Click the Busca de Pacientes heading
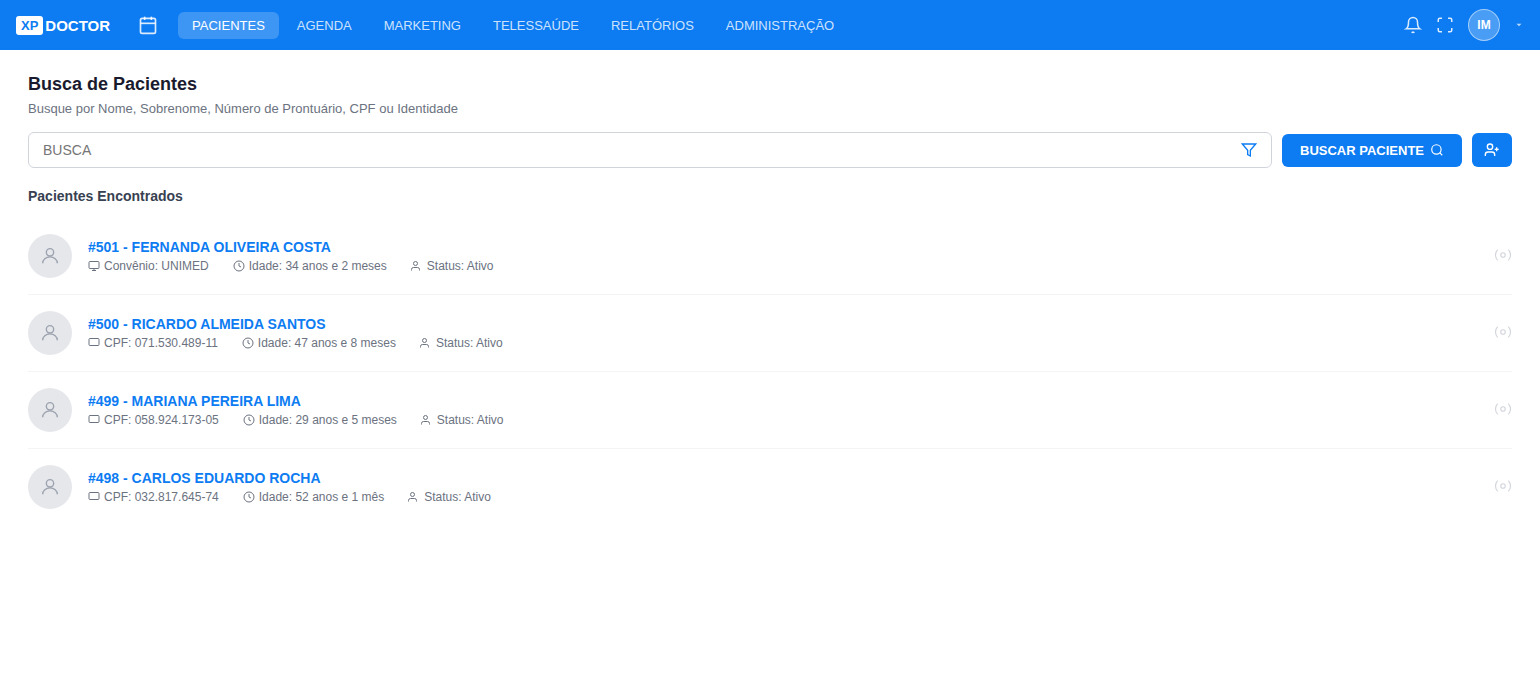The width and height of the screenshot is (1540, 700). tap(112, 84)
